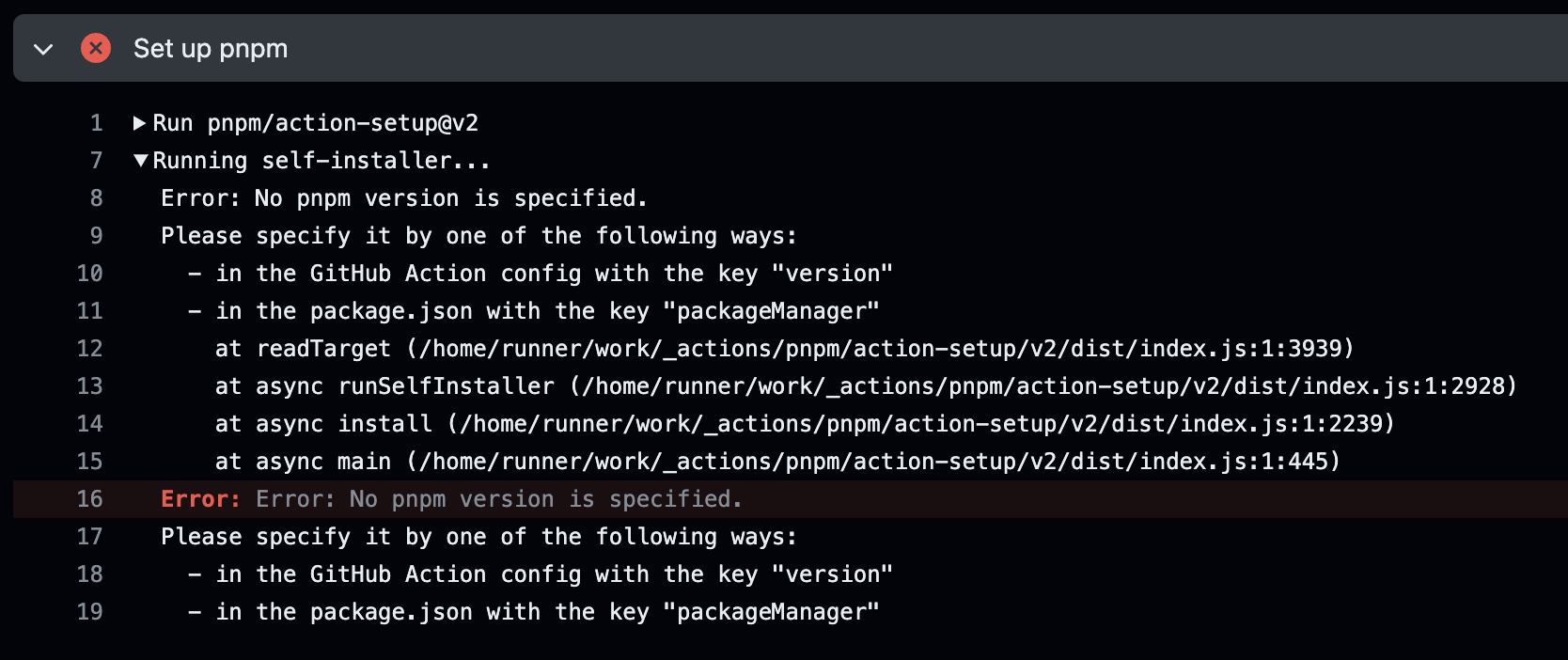
Task: Click the Set up pnpm step title
Action: point(211,49)
